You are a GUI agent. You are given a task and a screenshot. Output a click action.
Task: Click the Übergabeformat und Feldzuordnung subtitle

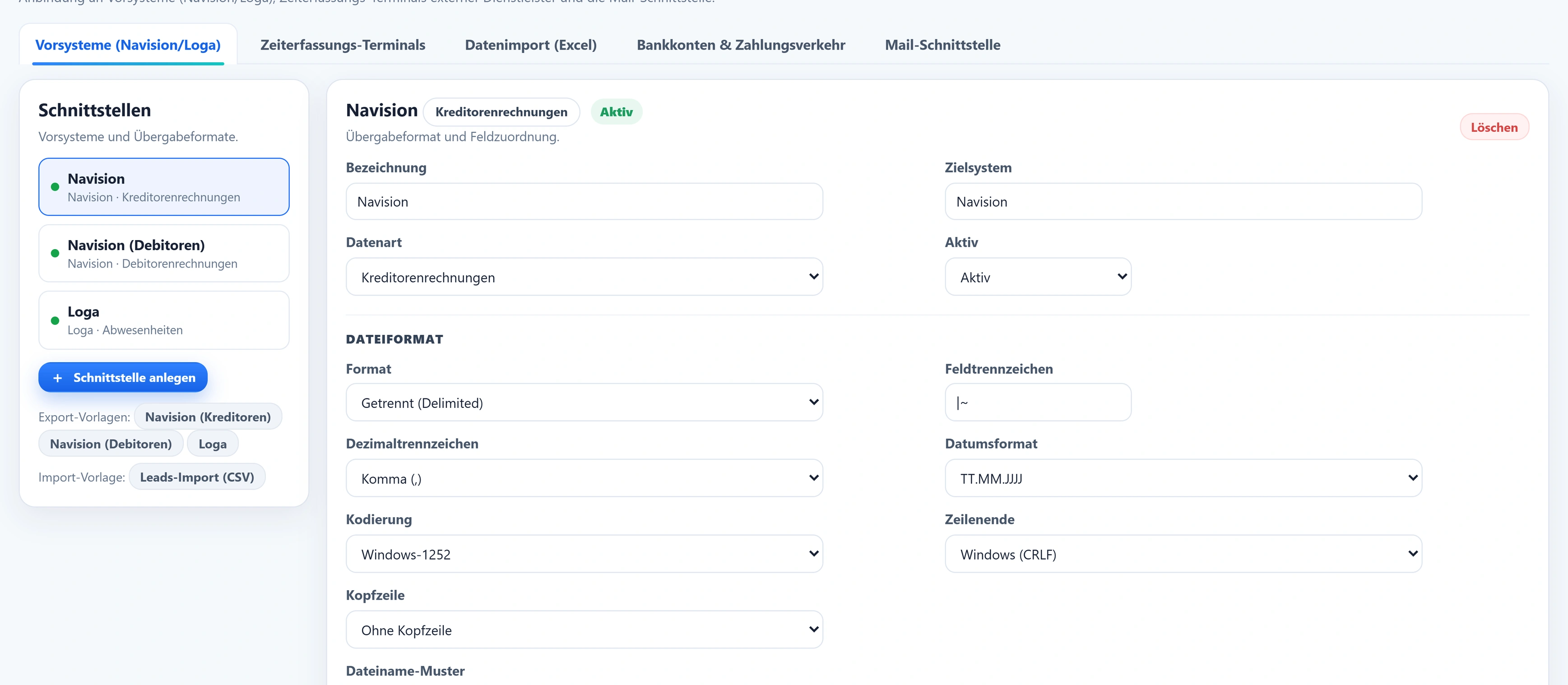click(452, 136)
